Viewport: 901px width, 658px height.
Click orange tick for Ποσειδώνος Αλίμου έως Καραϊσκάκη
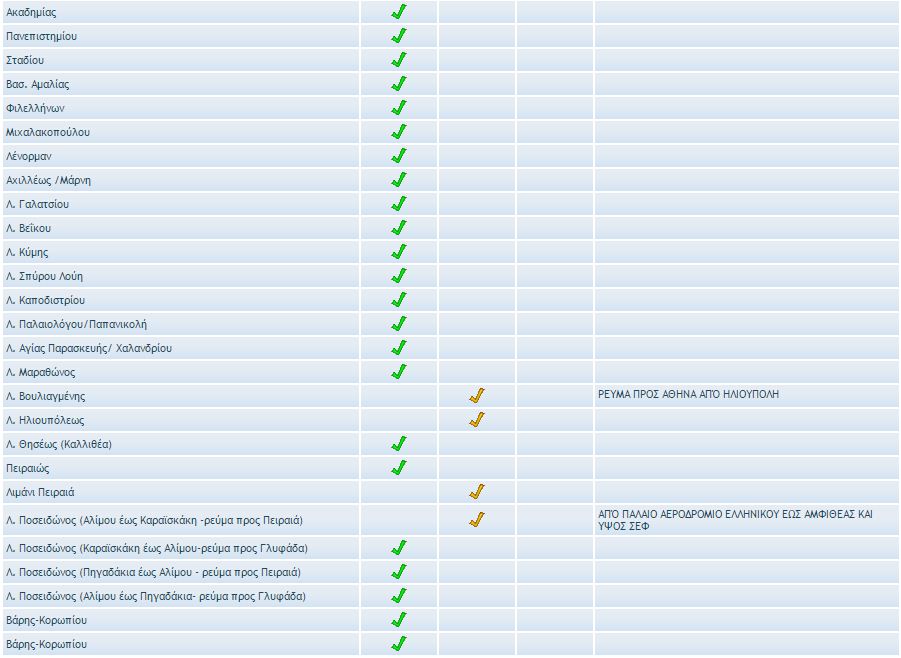pos(477,520)
